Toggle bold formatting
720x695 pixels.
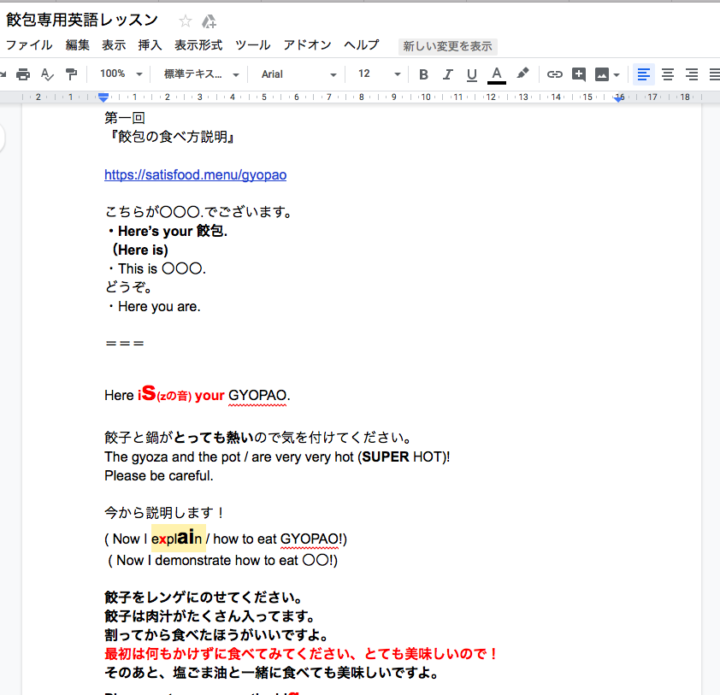click(x=423, y=74)
